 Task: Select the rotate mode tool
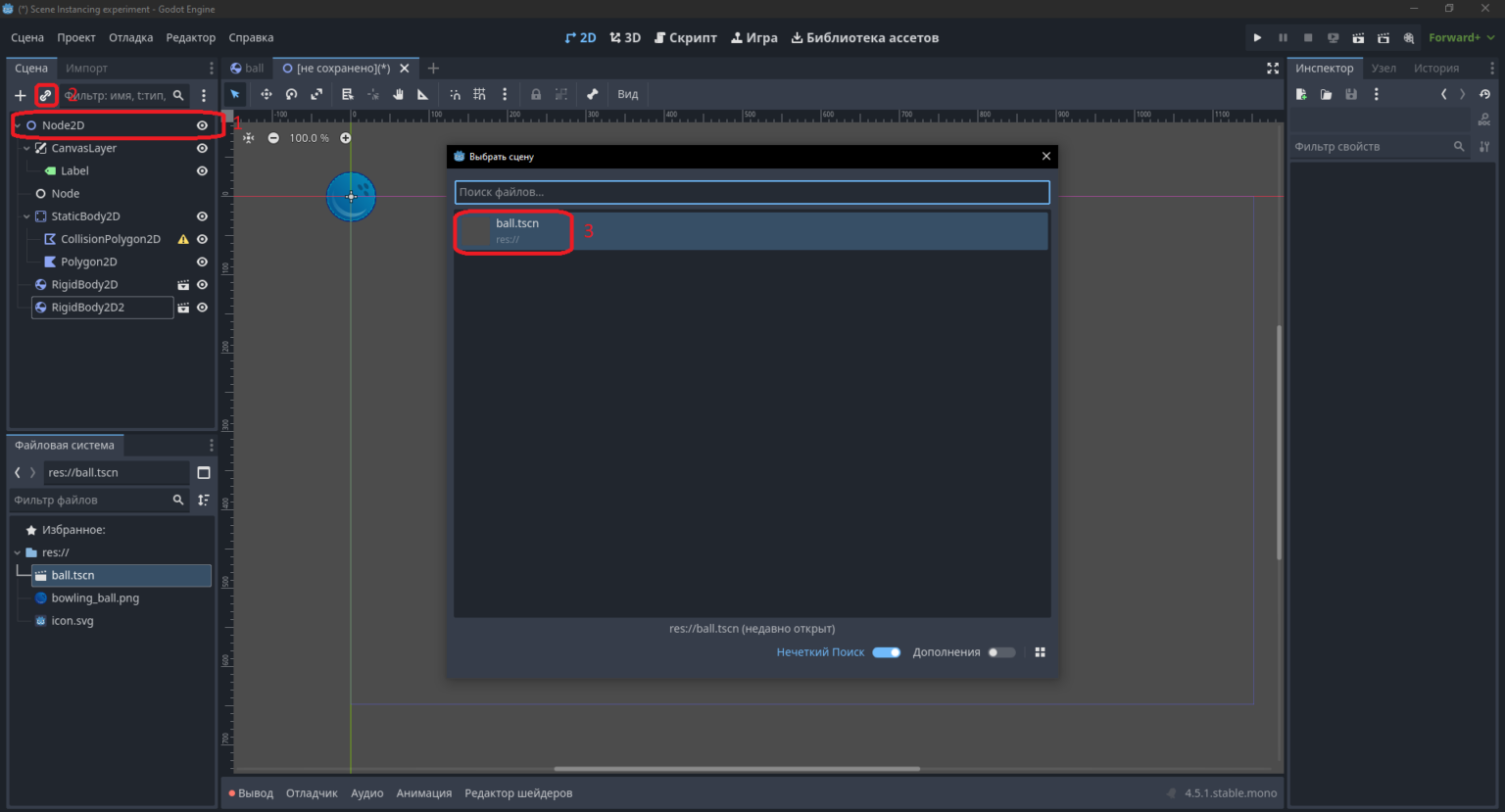click(x=291, y=94)
